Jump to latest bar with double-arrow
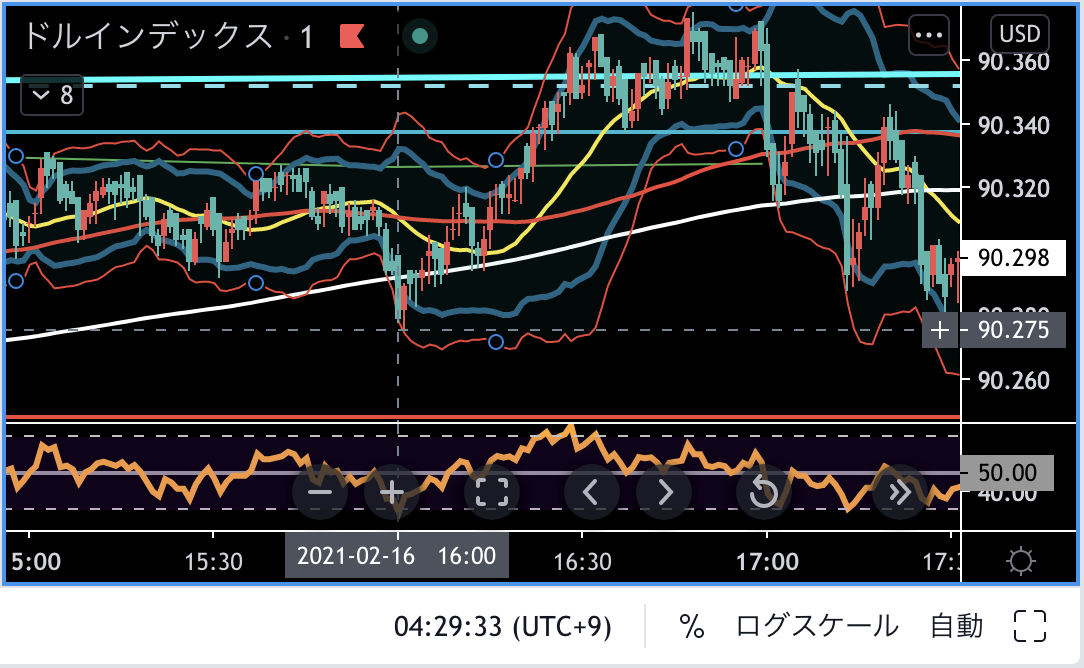This screenshot has height=668, width=1084. (x=899, y=492)
